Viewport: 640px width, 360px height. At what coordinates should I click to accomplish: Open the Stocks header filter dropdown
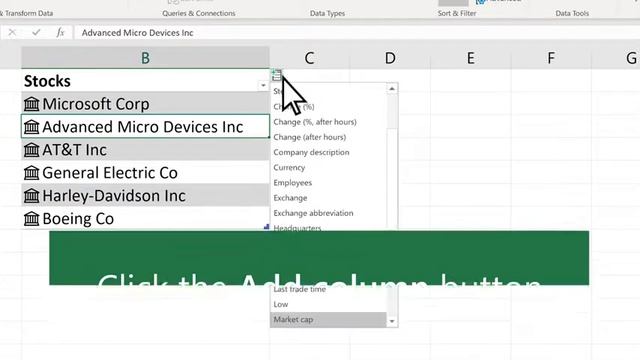pyautogui.click(x=263, y=85)
